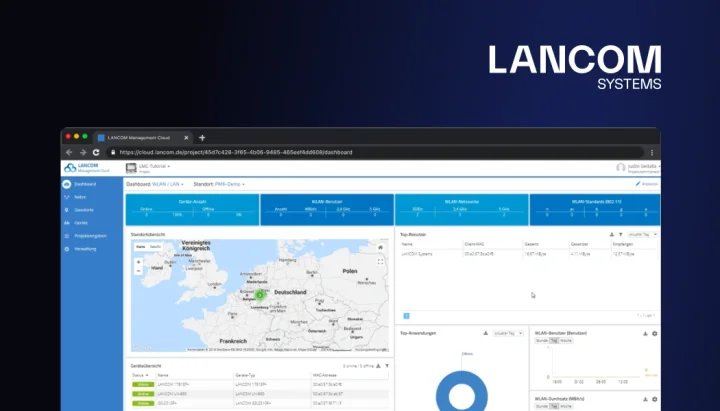Viewport: 720px width, 411px height.
Task: Download WLAN-Durchsatz chart data
Action: [645, 400]
